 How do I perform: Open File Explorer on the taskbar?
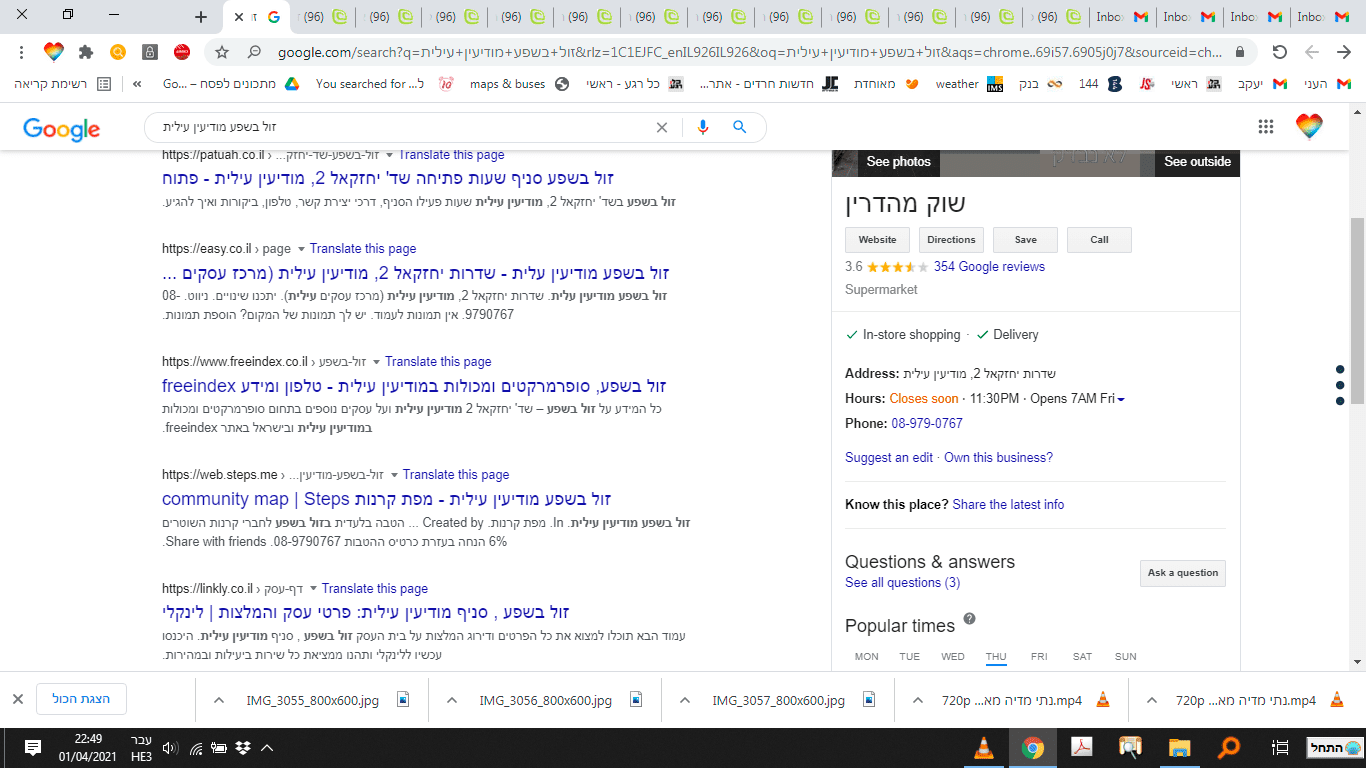click(1180, 747)
